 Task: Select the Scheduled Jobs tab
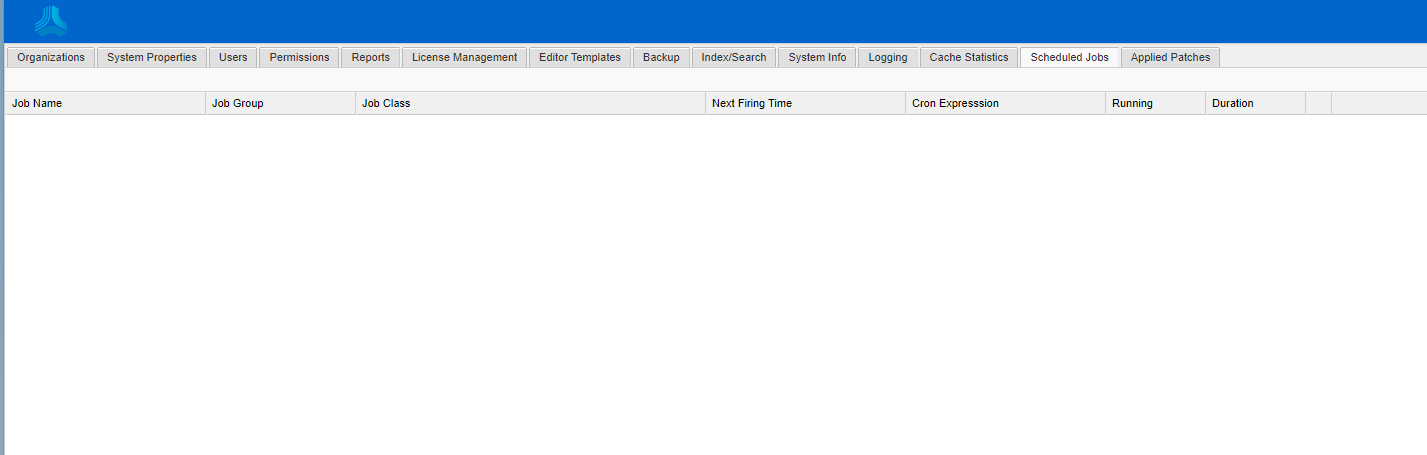[x=1070, y=57]
